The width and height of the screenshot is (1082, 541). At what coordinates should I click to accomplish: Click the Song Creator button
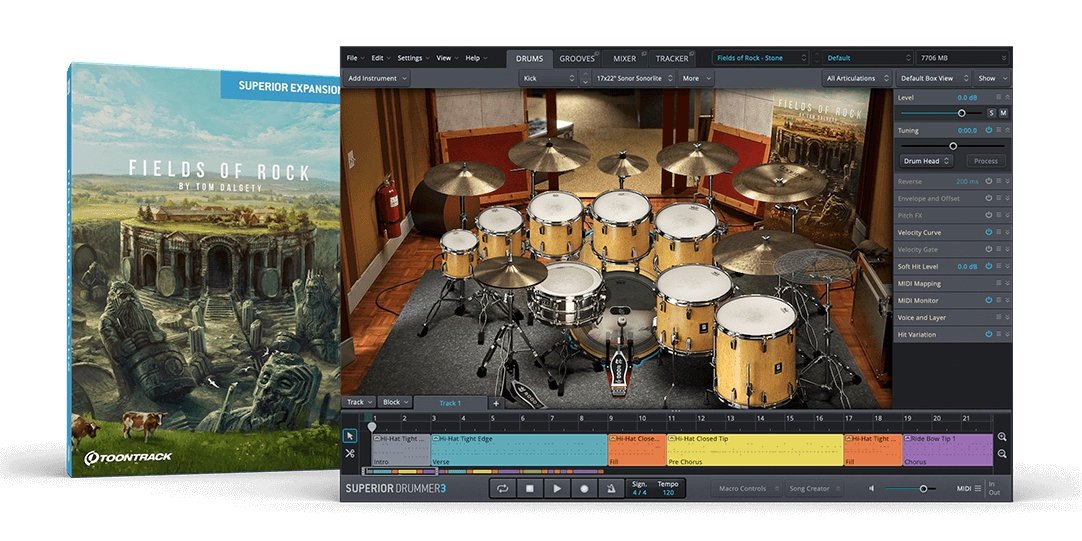[810, 489]
